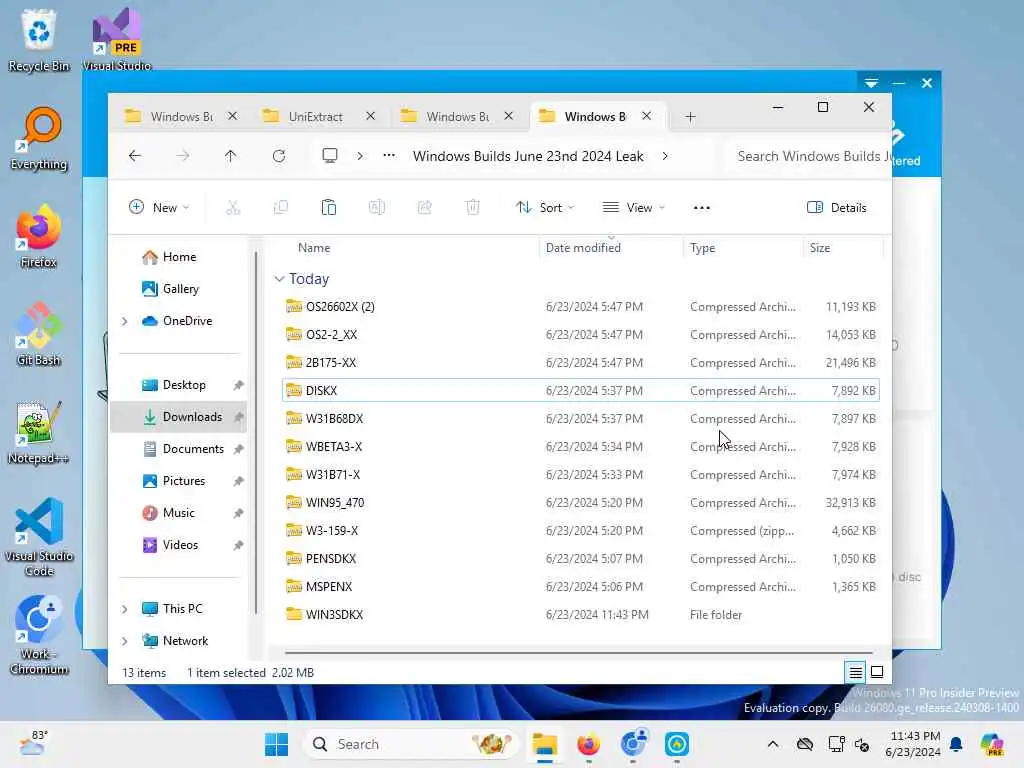
Task: Go back using the Explorer back arrow
Action: 135,156
